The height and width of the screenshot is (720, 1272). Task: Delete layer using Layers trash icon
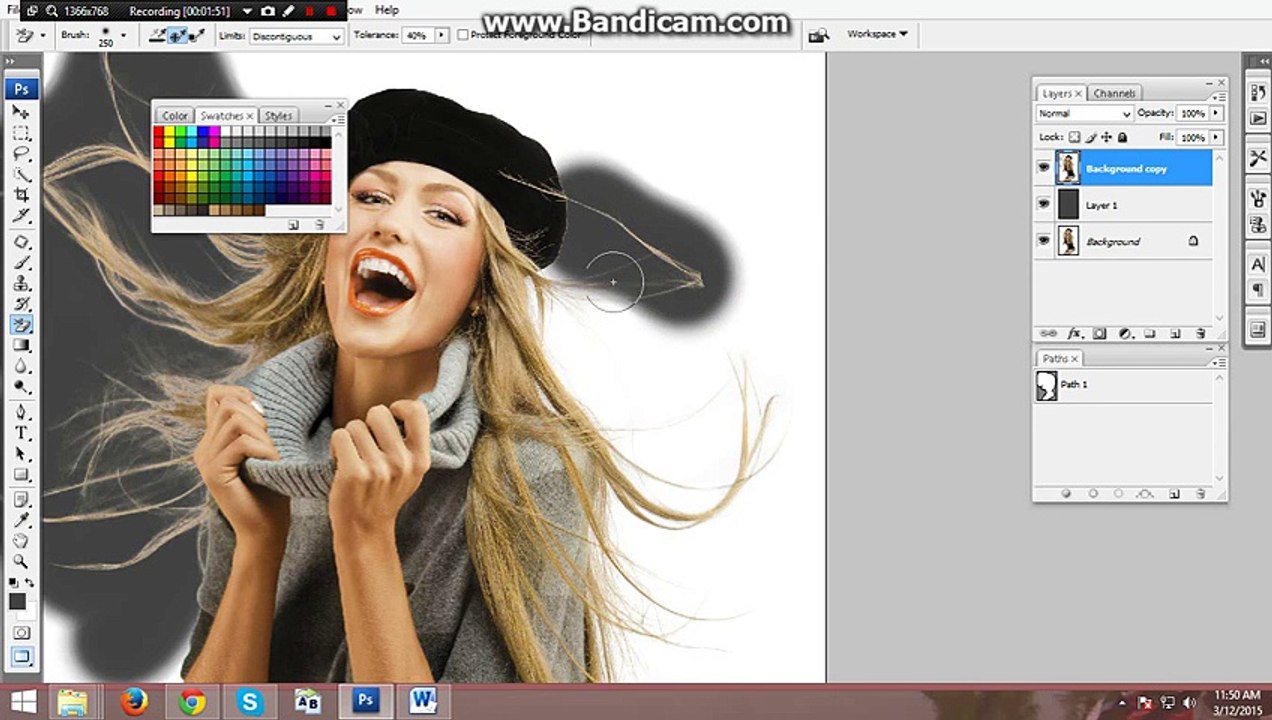pos(1200,333)
